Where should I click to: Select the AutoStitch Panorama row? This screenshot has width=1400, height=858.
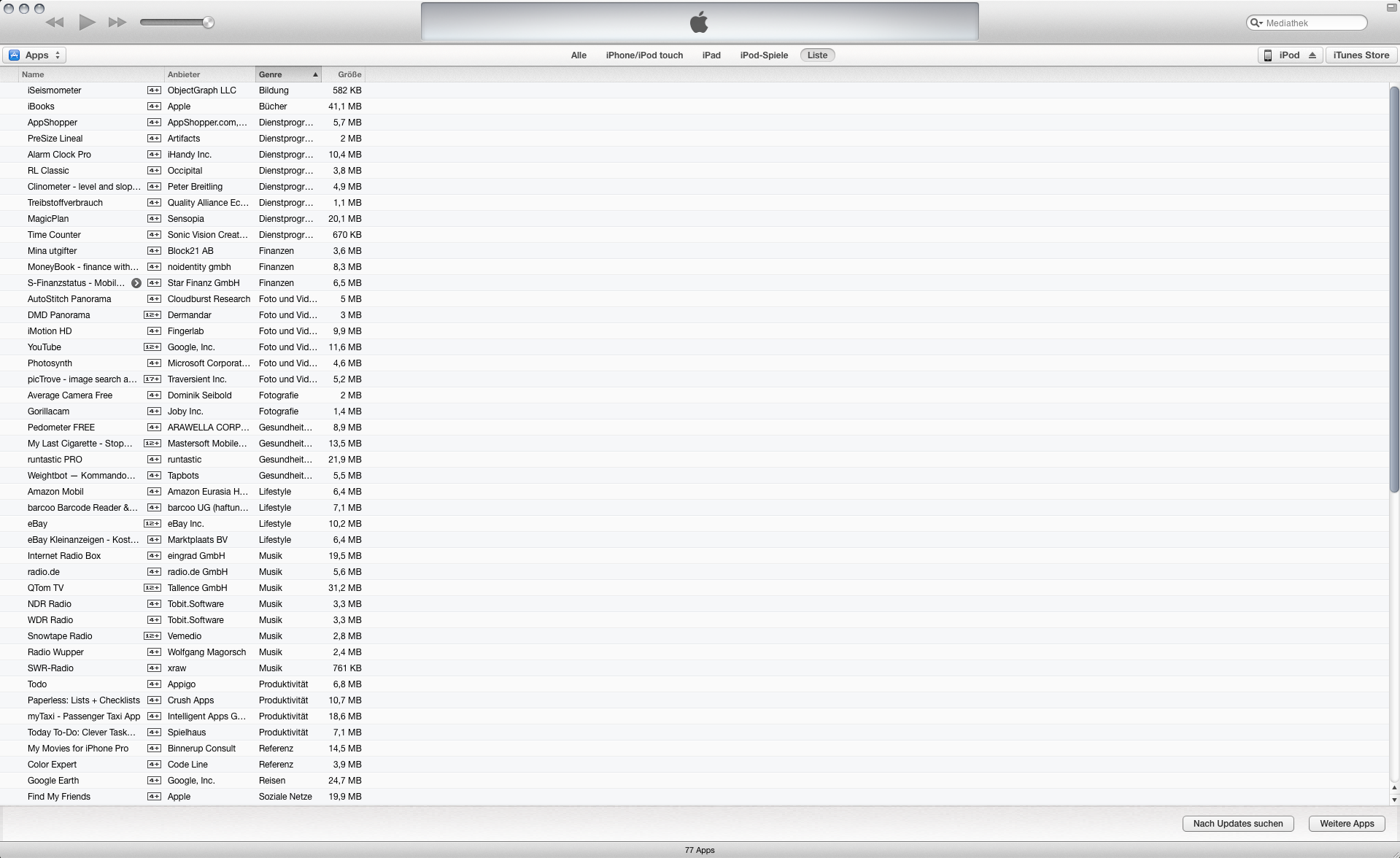tap(694, 299)
